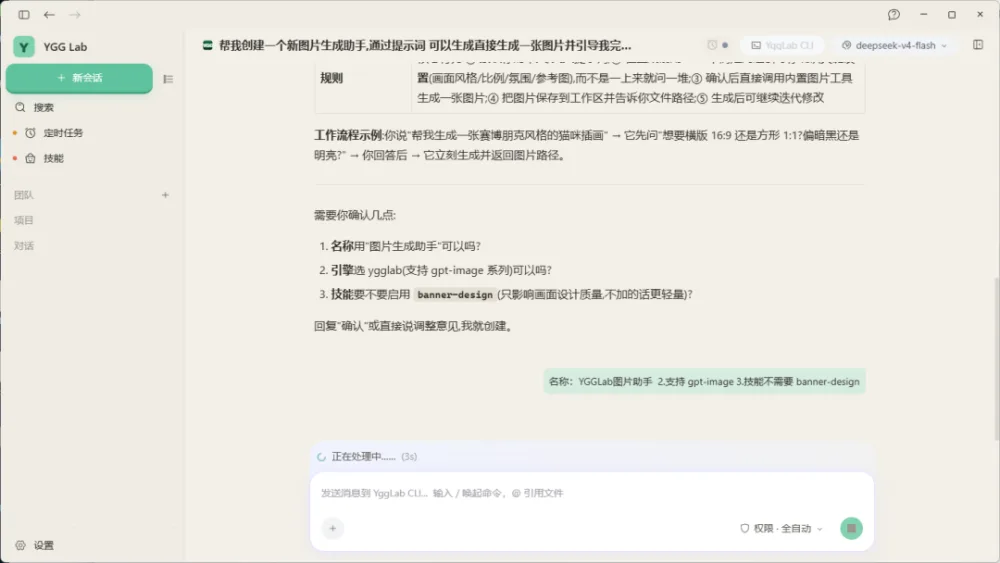Toggle the left sidebar panel icon
The height and width of the screenshot is (563, 1000).
click(24, 14)
